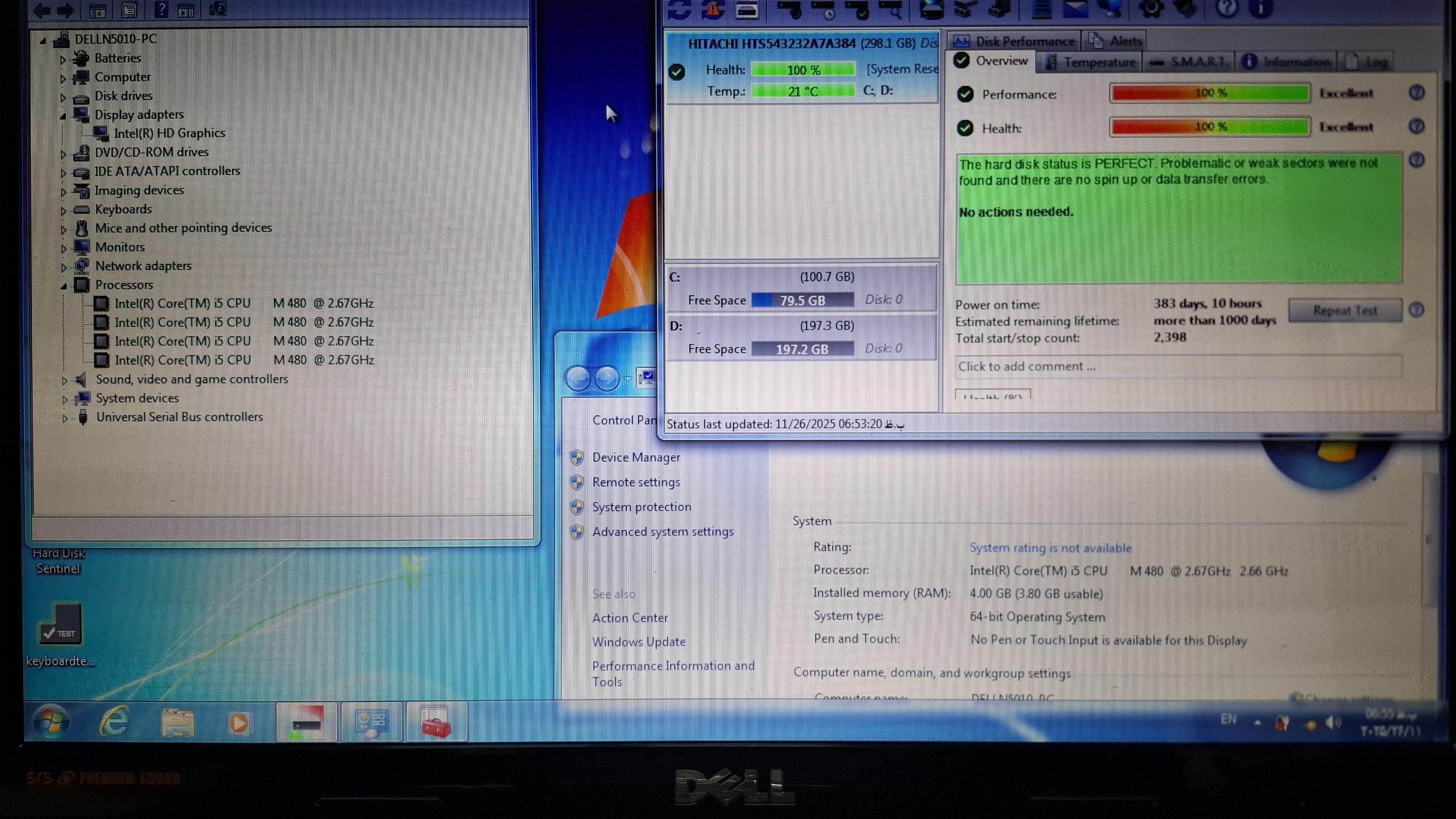The height and width of the screenshot is (819, 1456).
Task: Open Internet Explorer from the taskbar
Action: pyautogui.click(x=114, y=722)
